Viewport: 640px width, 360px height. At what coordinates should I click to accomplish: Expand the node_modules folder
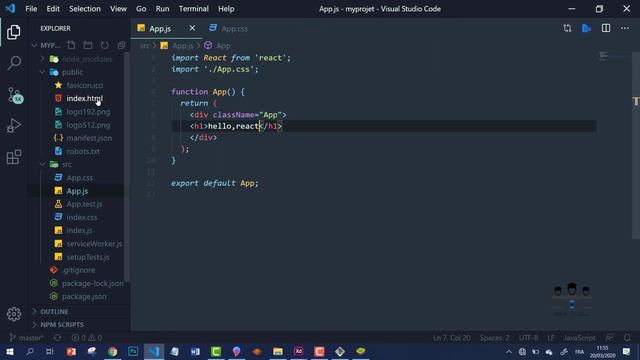tap(79, 59)
